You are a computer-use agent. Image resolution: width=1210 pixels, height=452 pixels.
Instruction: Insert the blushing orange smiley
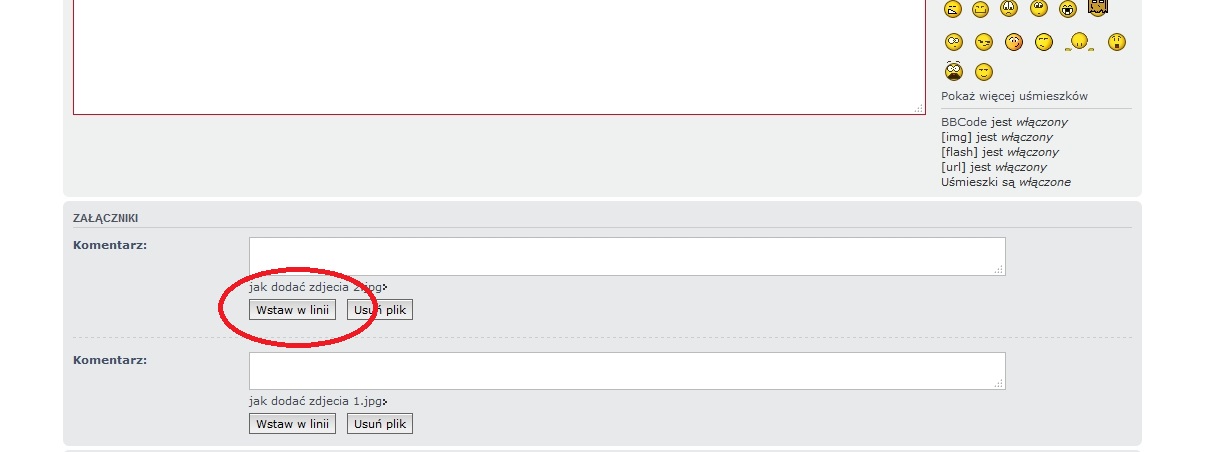point(1014,42)
